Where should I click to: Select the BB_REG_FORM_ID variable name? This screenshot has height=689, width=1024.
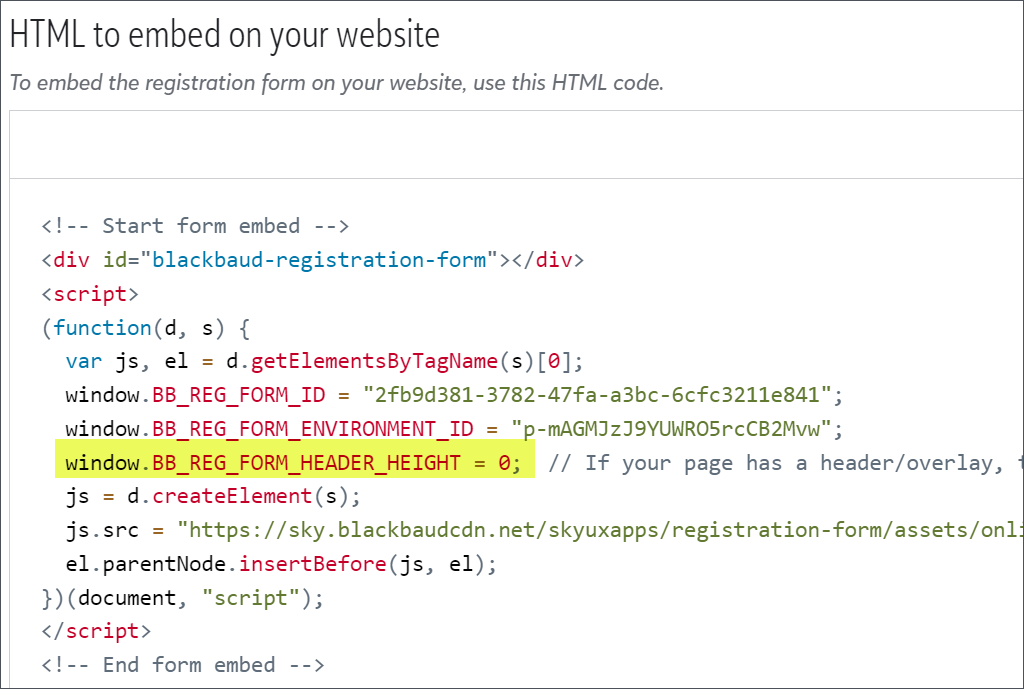238,395
